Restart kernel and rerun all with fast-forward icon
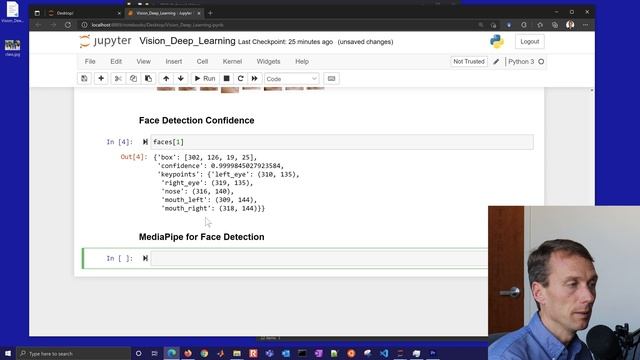640x360 pixels. pos(254,78)
